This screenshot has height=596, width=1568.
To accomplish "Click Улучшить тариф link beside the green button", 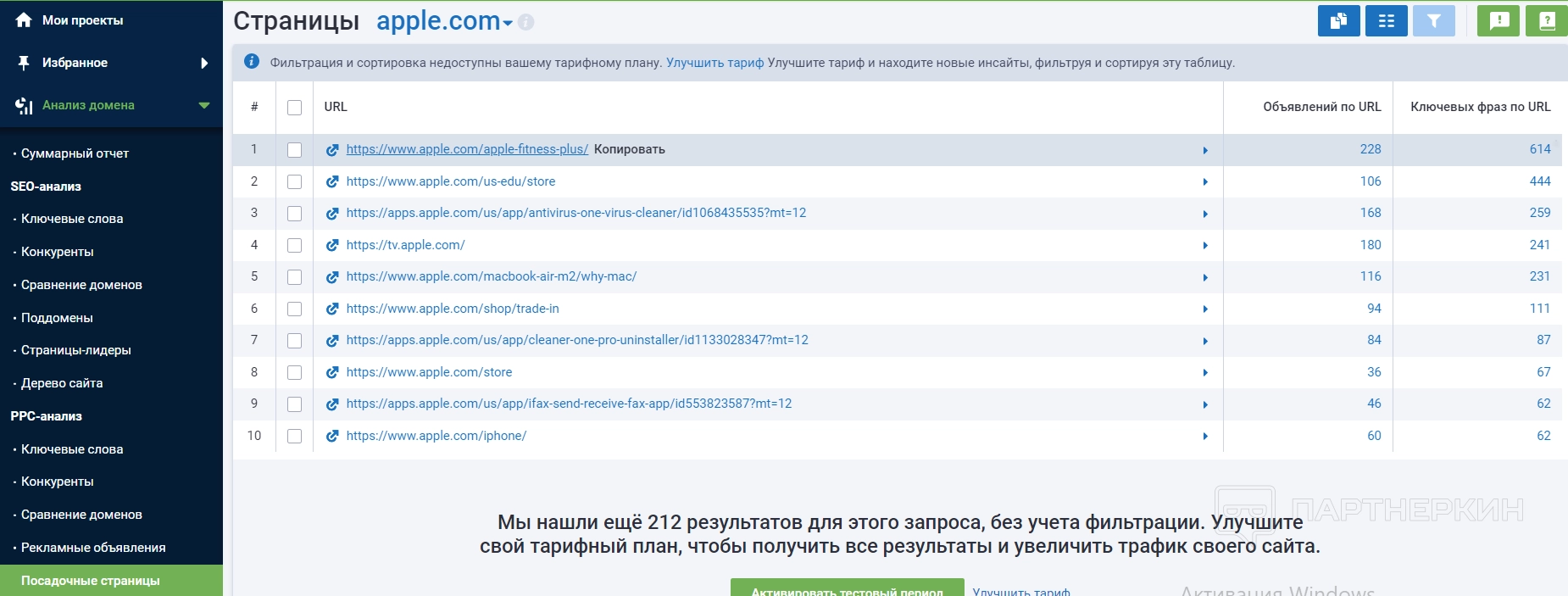I will (1021, 591).
